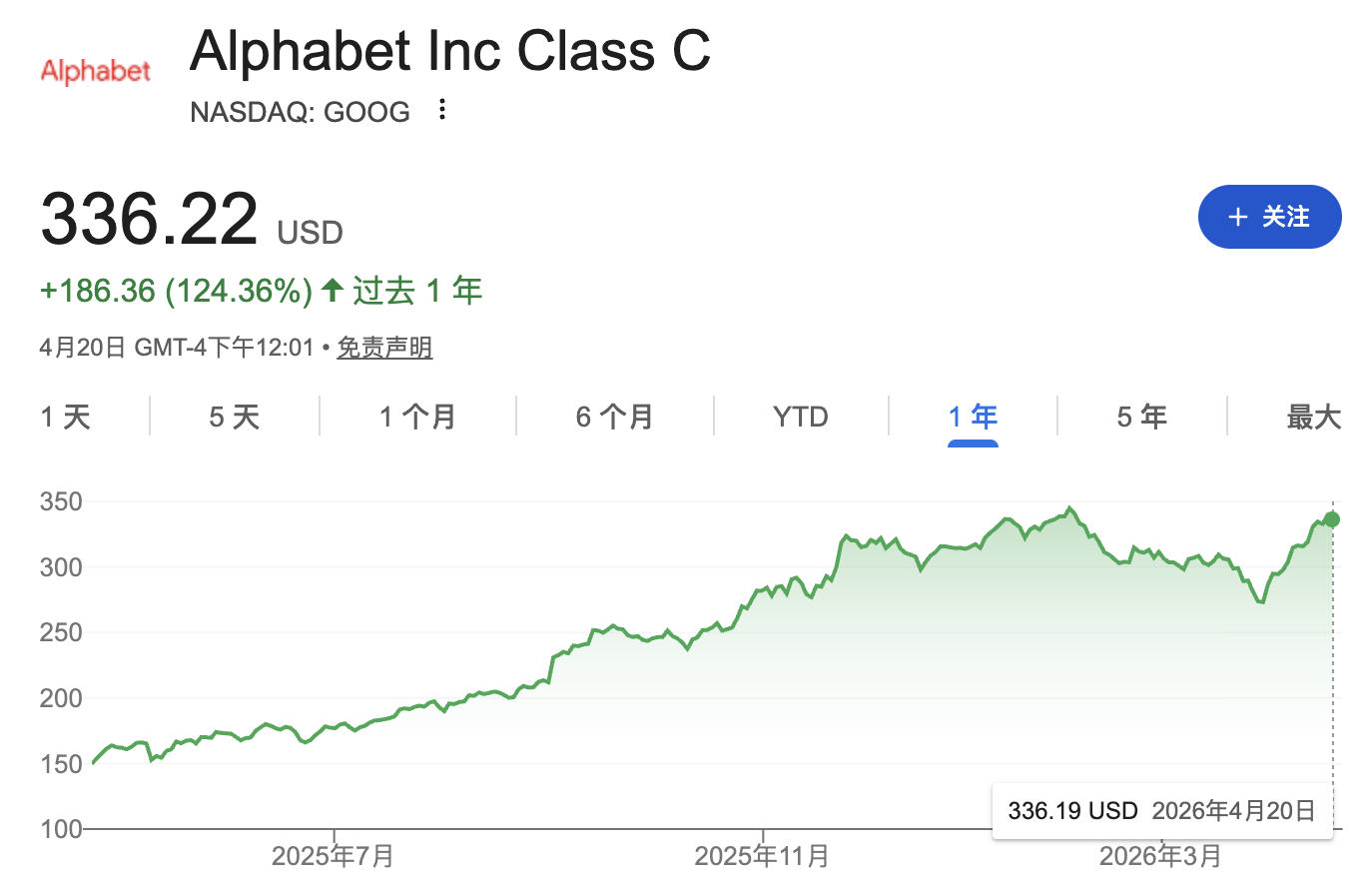Viewport: 1372px width, 889px height.
Task: Click the 336.22 current price figure
Action: pos(150,219)
